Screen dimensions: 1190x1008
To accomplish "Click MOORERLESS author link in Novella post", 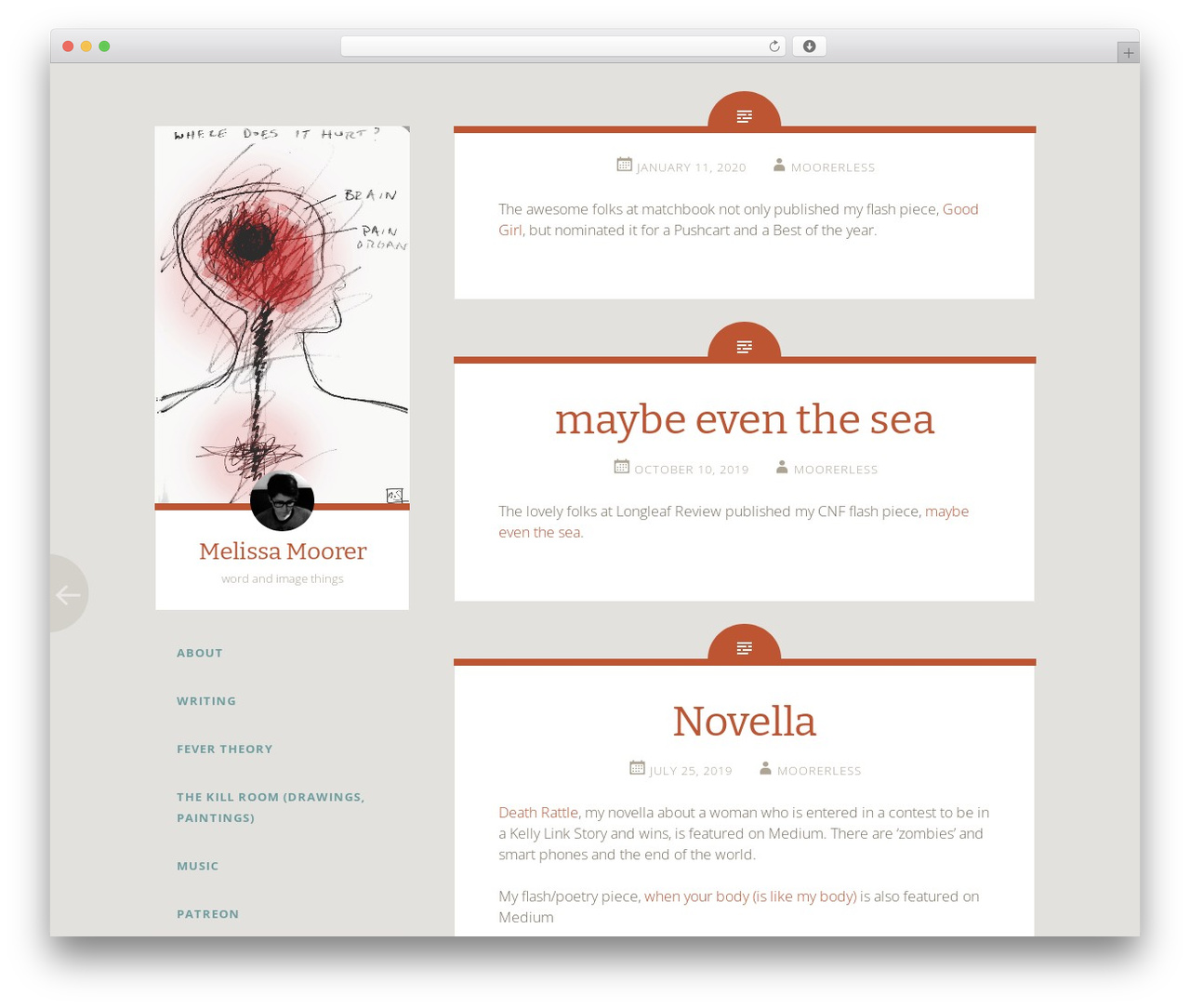I will [x=819, y=771].
